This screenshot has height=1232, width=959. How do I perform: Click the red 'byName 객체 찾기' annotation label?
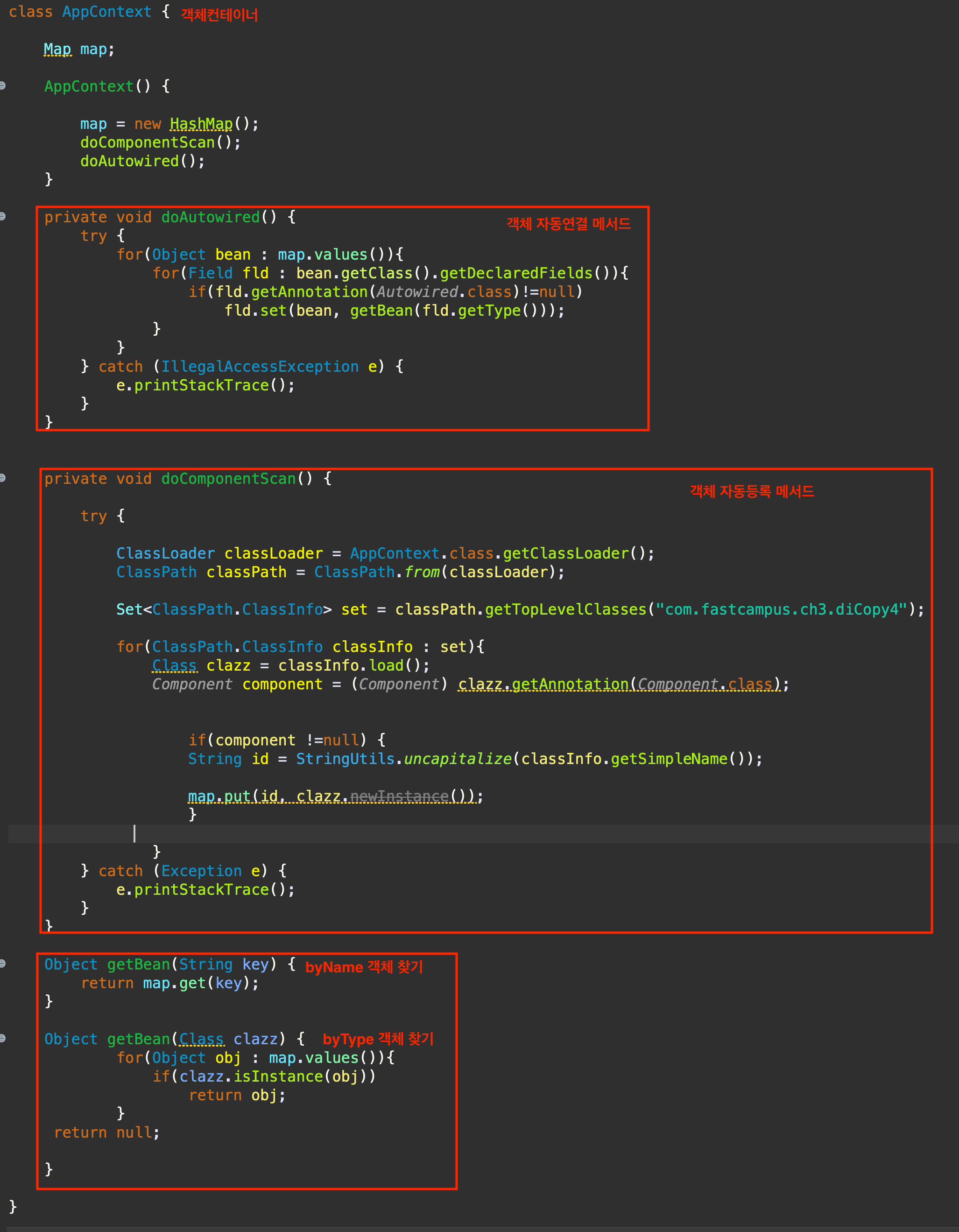364,967
